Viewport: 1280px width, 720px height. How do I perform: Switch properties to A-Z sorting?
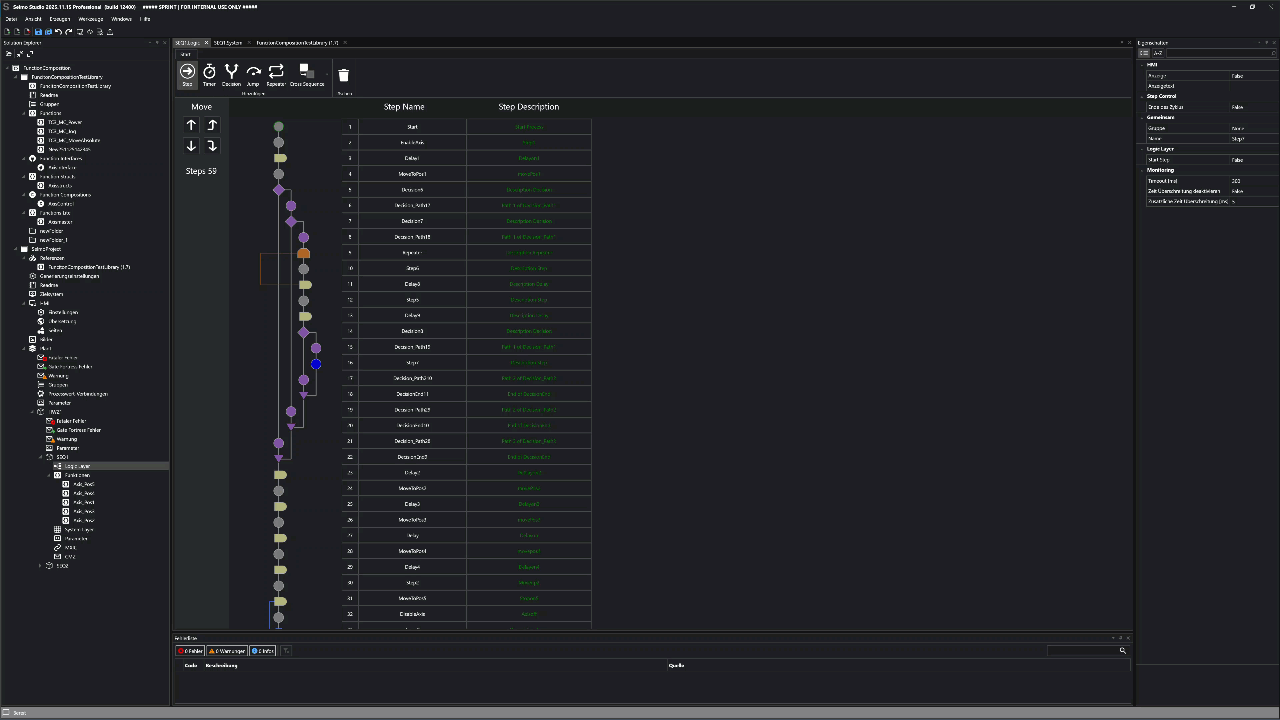coord(1157,53)
